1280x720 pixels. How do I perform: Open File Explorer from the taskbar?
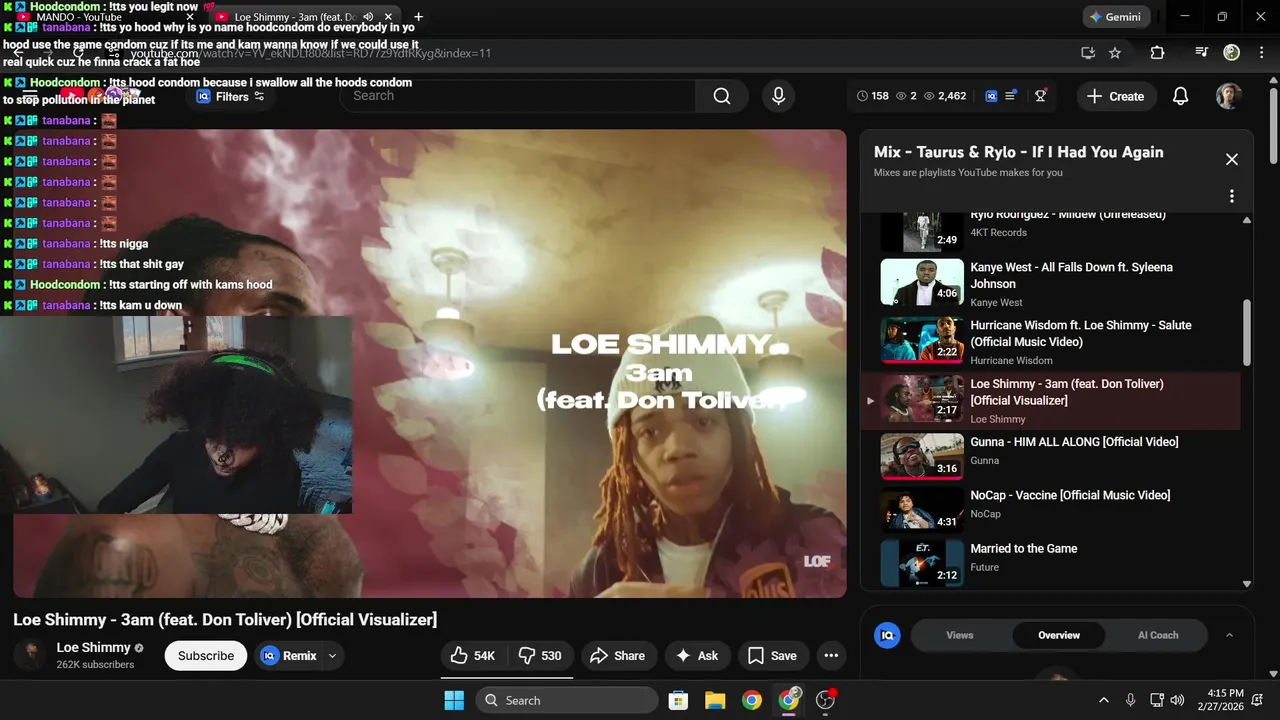714,700
